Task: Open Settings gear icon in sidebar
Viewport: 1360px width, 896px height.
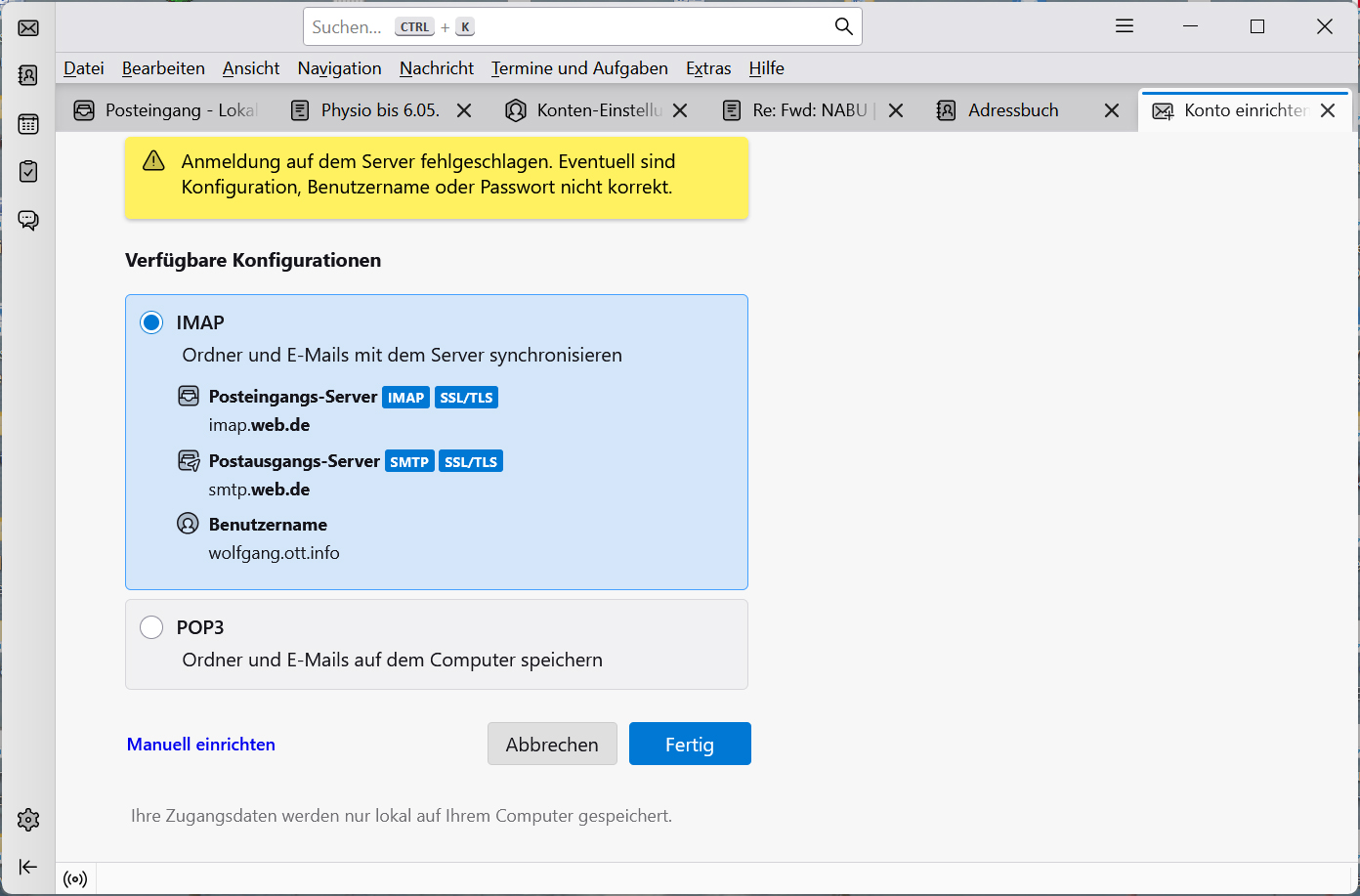Action: [28, 820]
